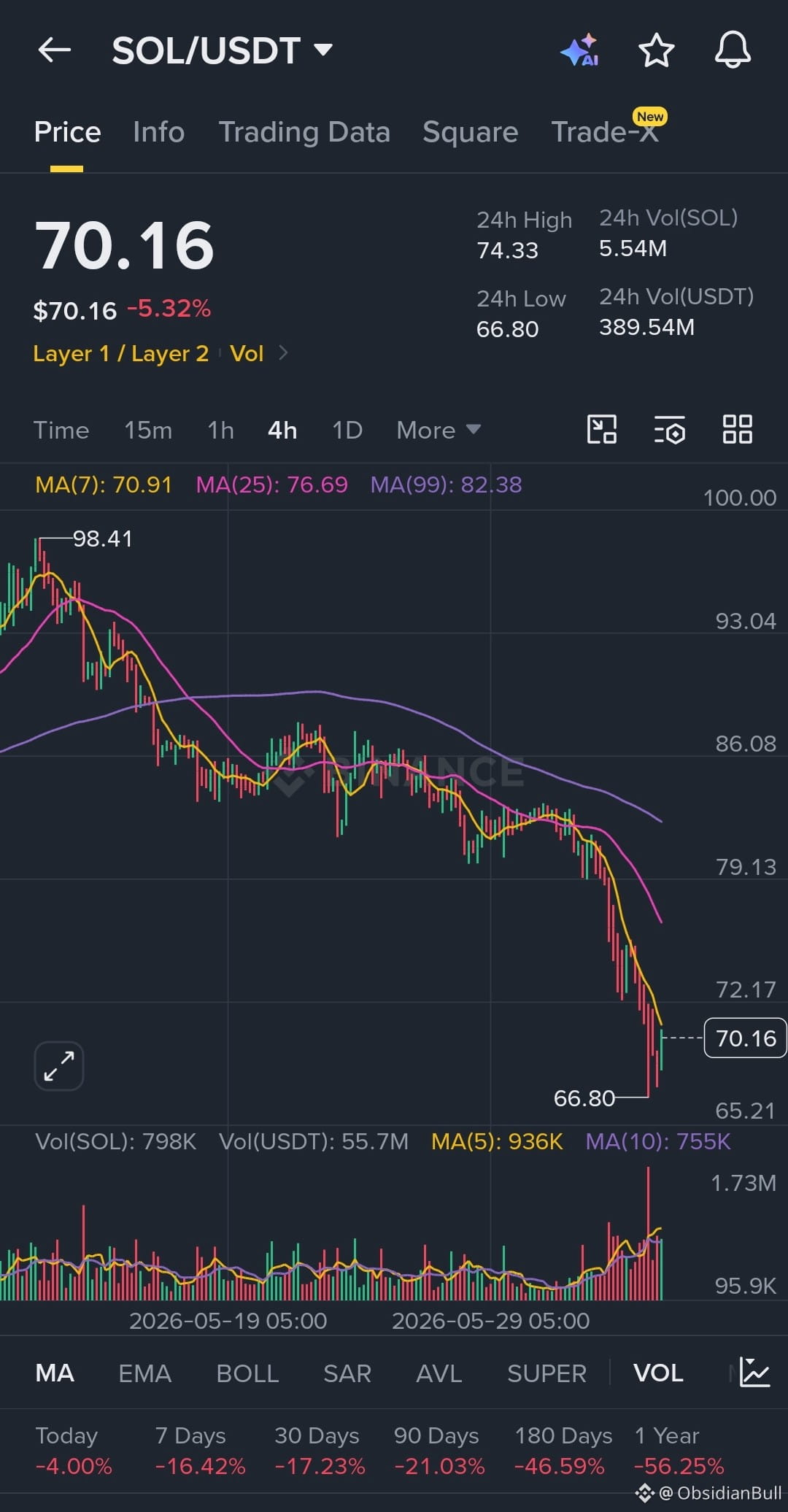788x1512 pixels.
Task: Tap the MA(99): 82.38 legend
Action: coord(446,485)
